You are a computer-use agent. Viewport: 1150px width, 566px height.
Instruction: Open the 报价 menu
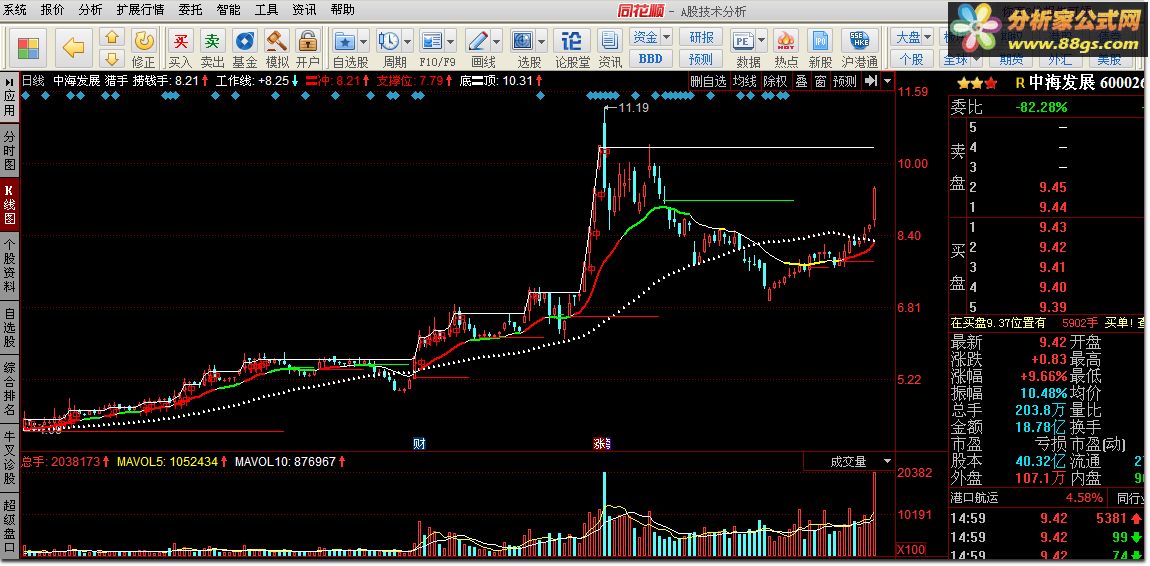[x=52, y=10]
